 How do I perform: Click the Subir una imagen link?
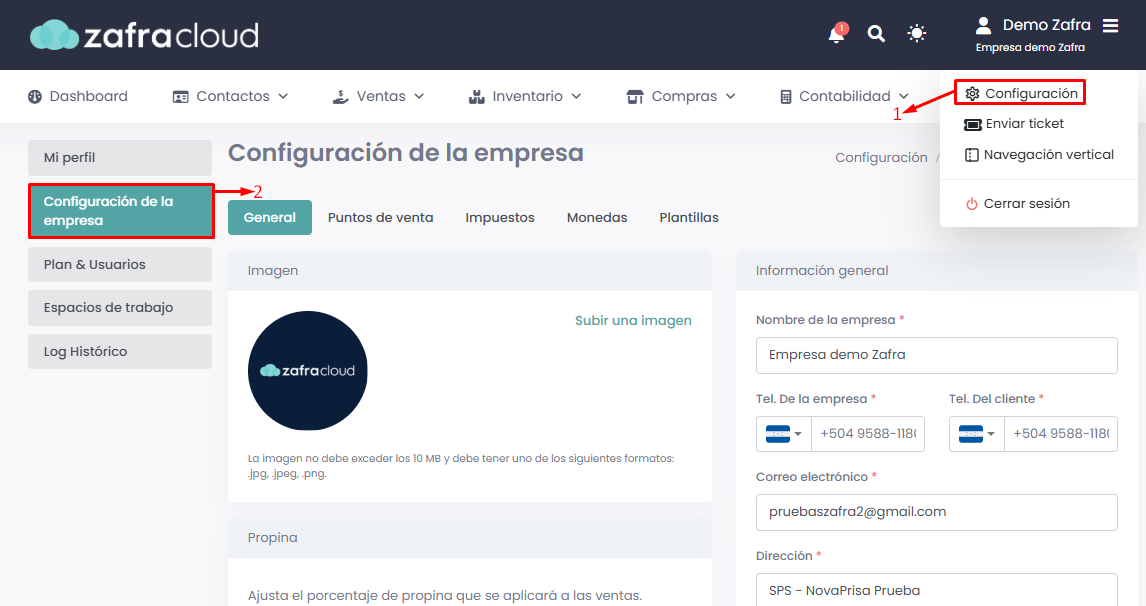click(x=633, y=320)
